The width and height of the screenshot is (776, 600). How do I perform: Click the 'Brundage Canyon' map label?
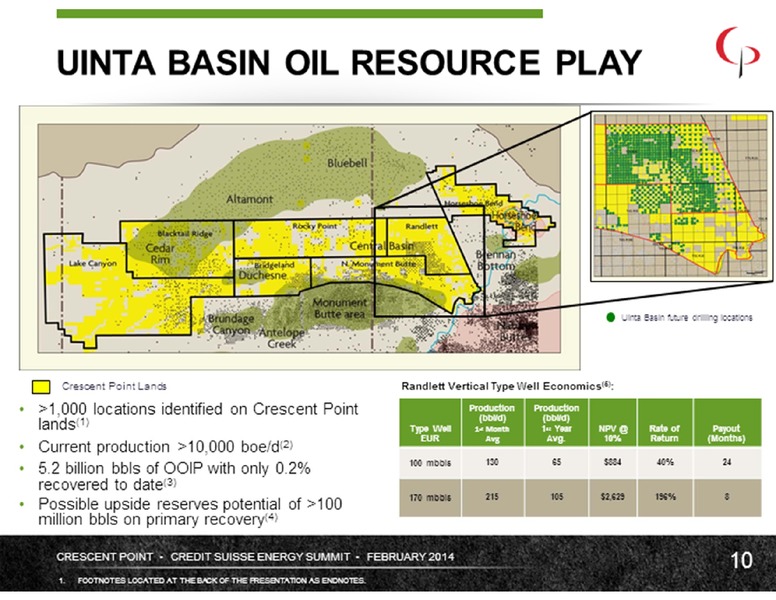click(231, 324)
